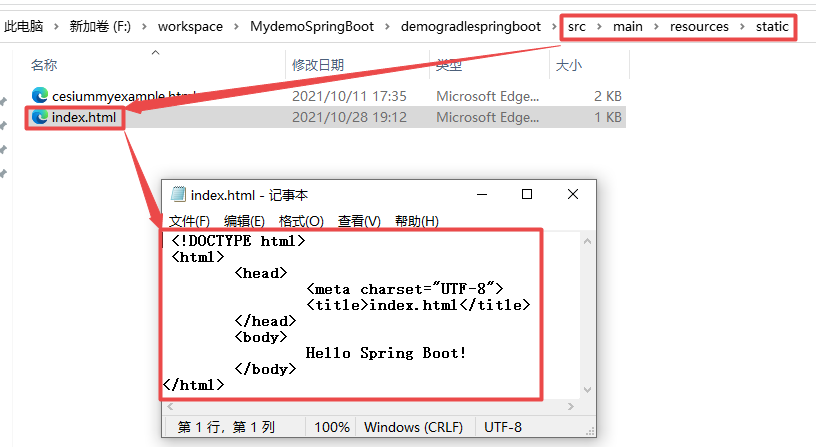Click the sort arrow above the 名称 column
The image size is (816, 447).
155,53
